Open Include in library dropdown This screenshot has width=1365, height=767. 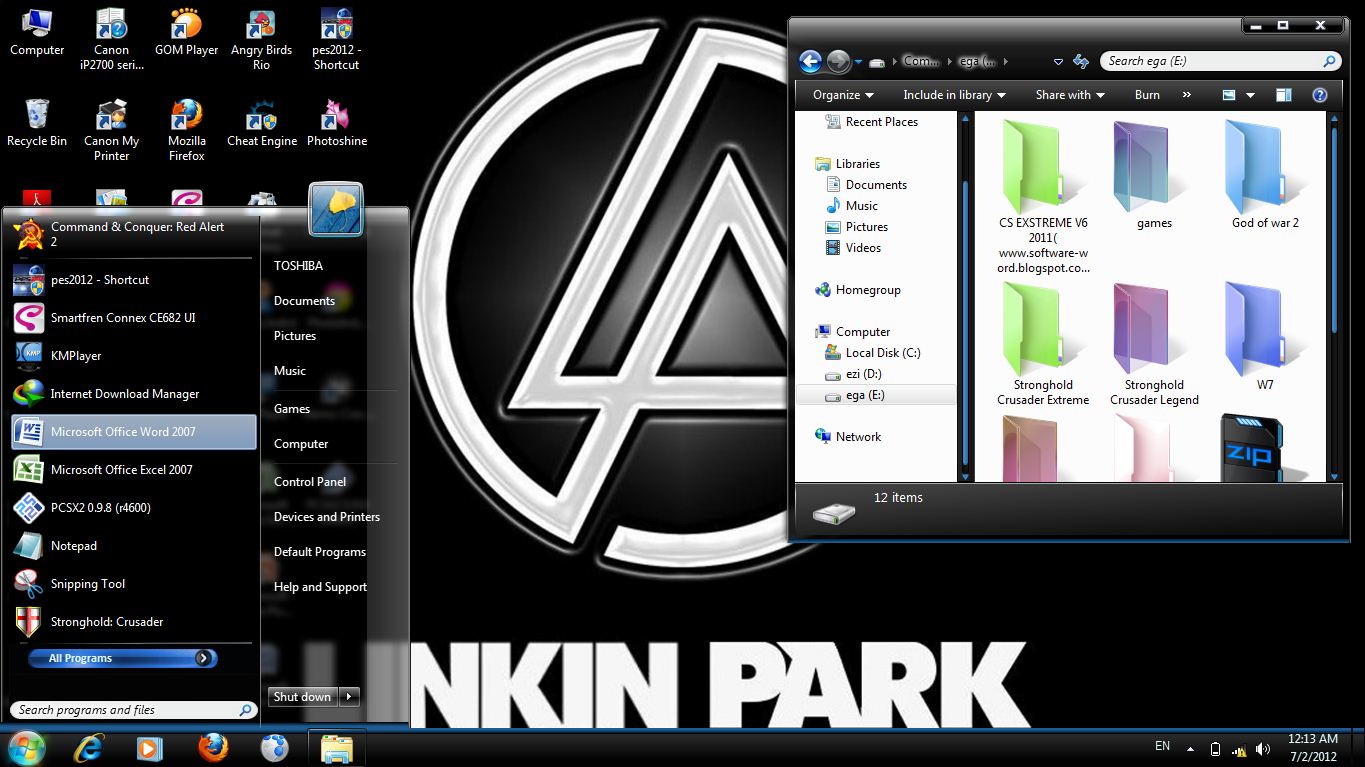[x=954, y=95]
